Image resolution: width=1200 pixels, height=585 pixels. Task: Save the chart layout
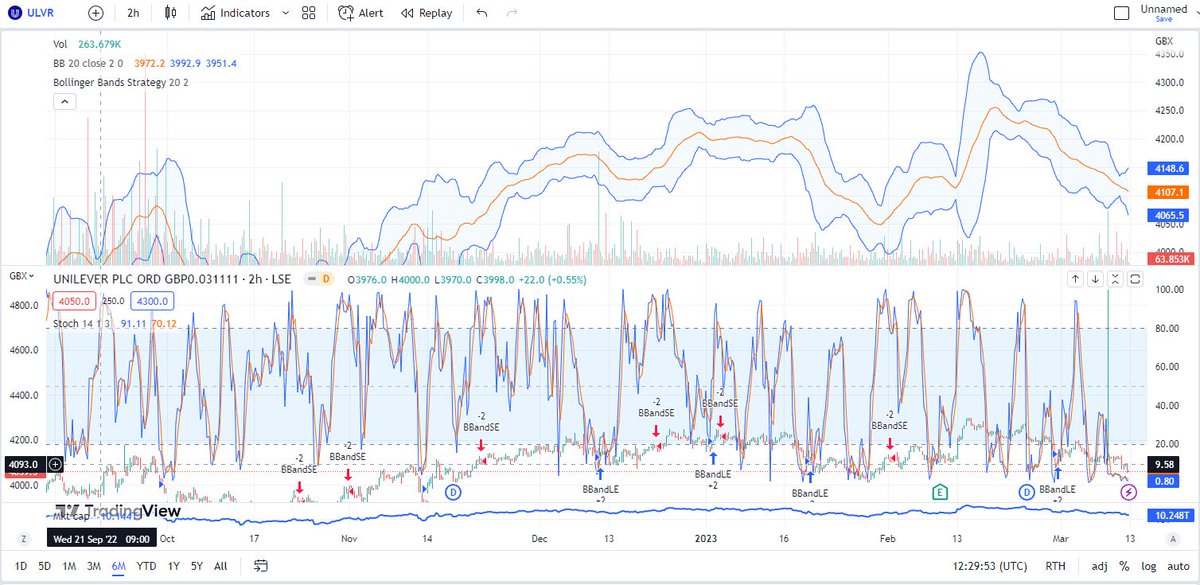(1164, 20)
